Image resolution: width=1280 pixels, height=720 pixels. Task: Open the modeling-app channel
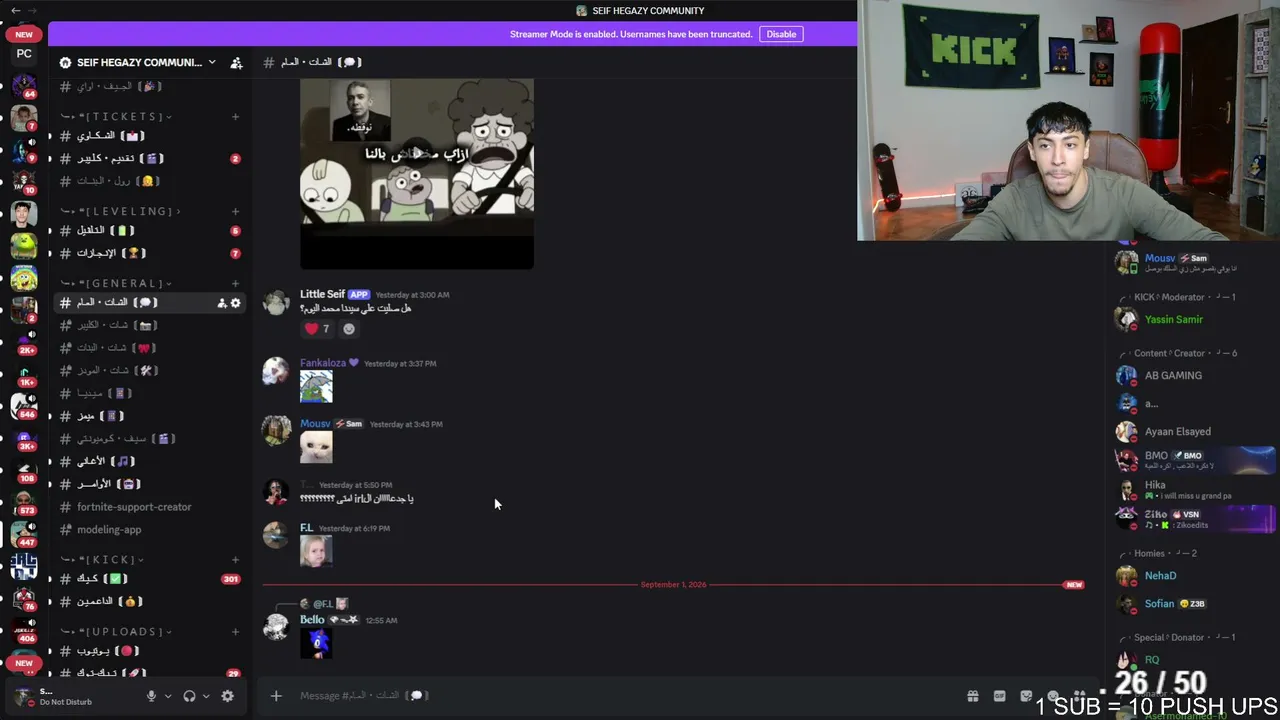[150, 530]
